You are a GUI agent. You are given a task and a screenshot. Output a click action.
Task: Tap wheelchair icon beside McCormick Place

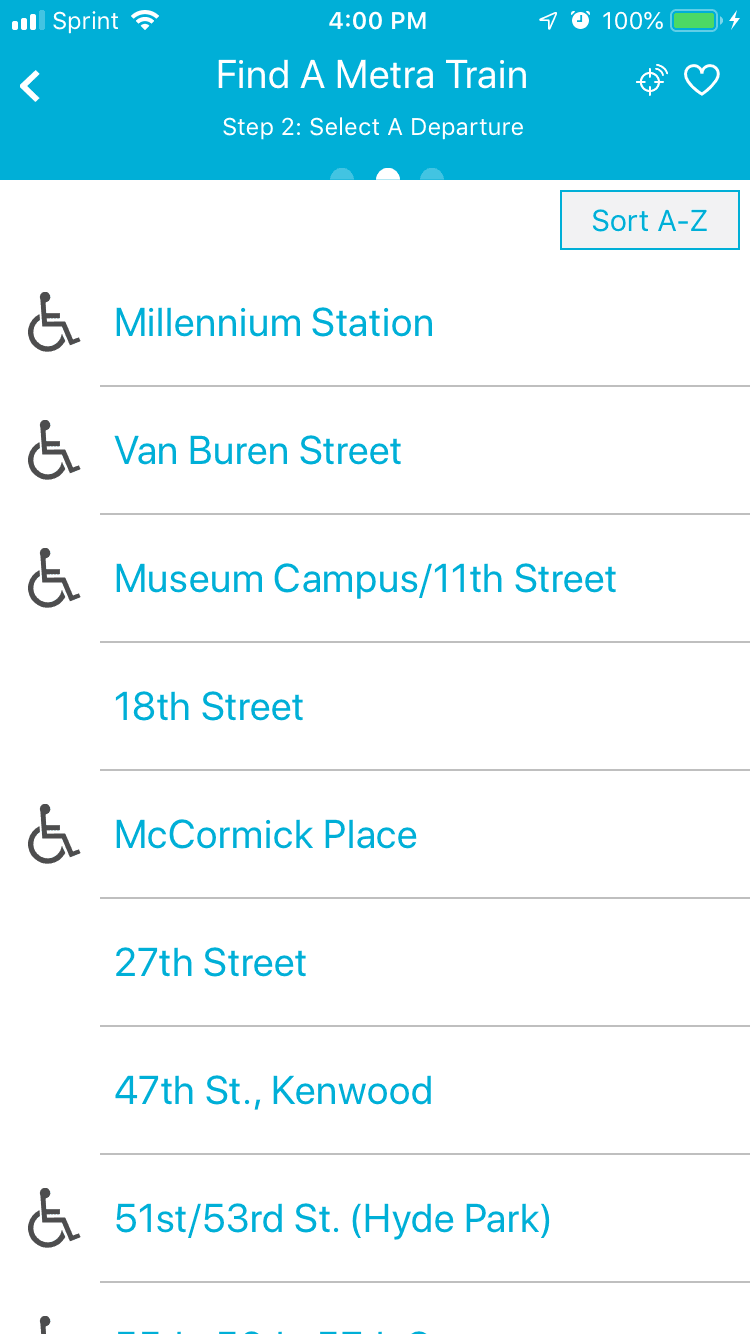pos(52,835)
